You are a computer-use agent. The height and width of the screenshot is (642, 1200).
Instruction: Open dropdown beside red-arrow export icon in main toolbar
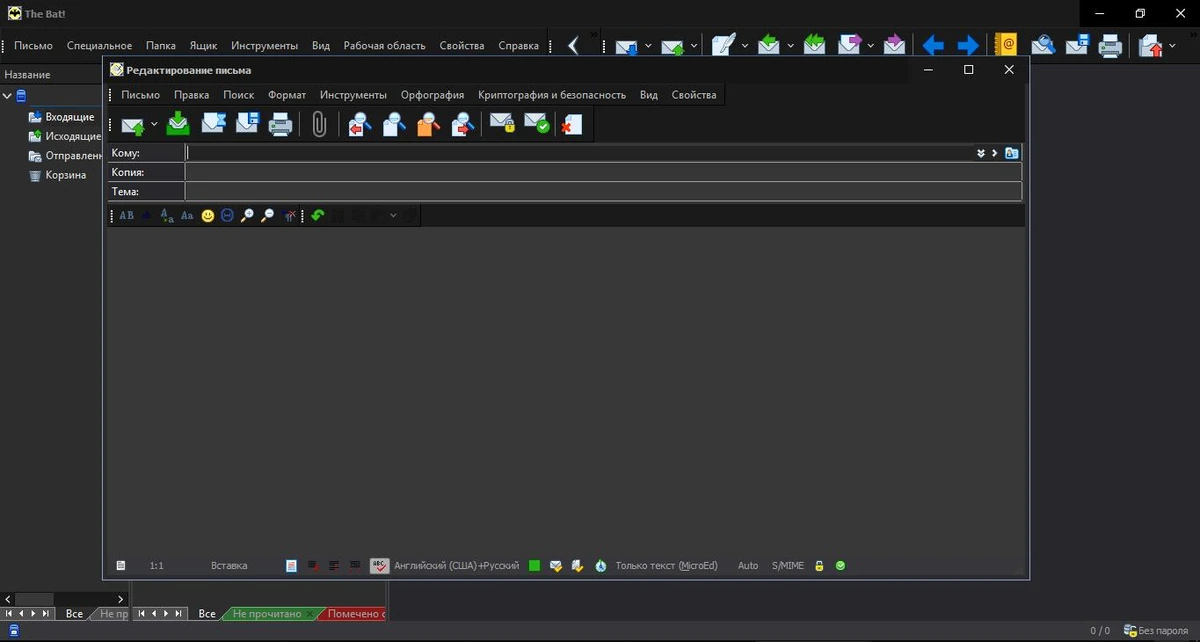pyautogui.click(x=1172, y=45)
